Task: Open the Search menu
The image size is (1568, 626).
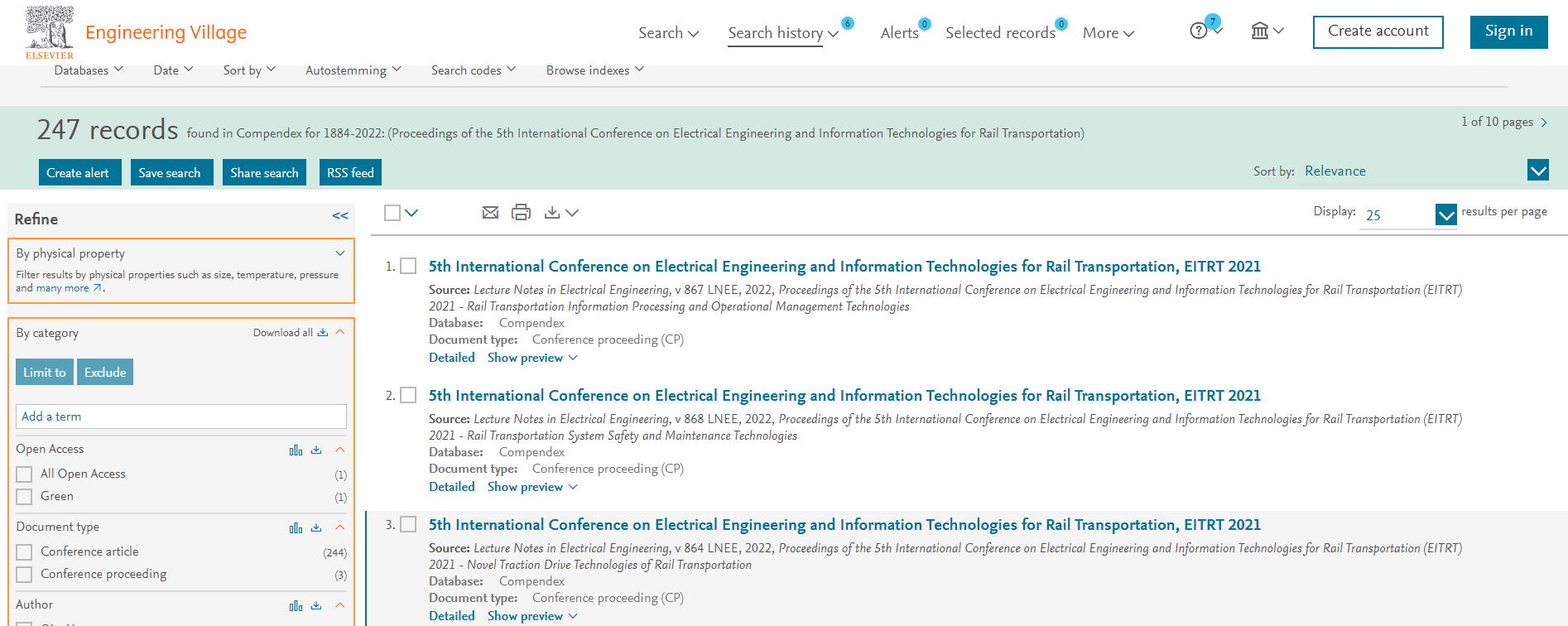Action: (669, 33)
